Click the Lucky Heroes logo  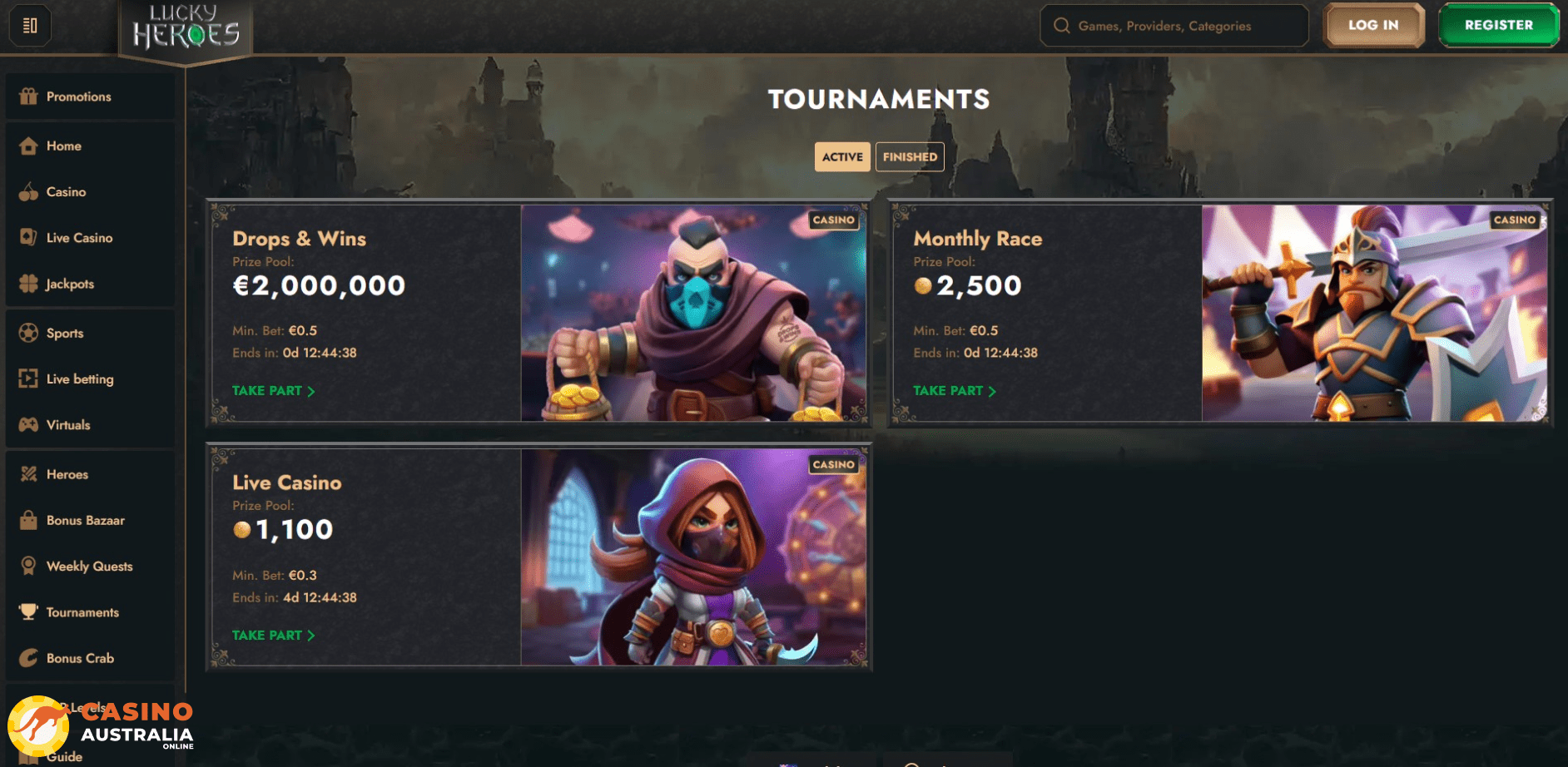click(x=186, y=29)
